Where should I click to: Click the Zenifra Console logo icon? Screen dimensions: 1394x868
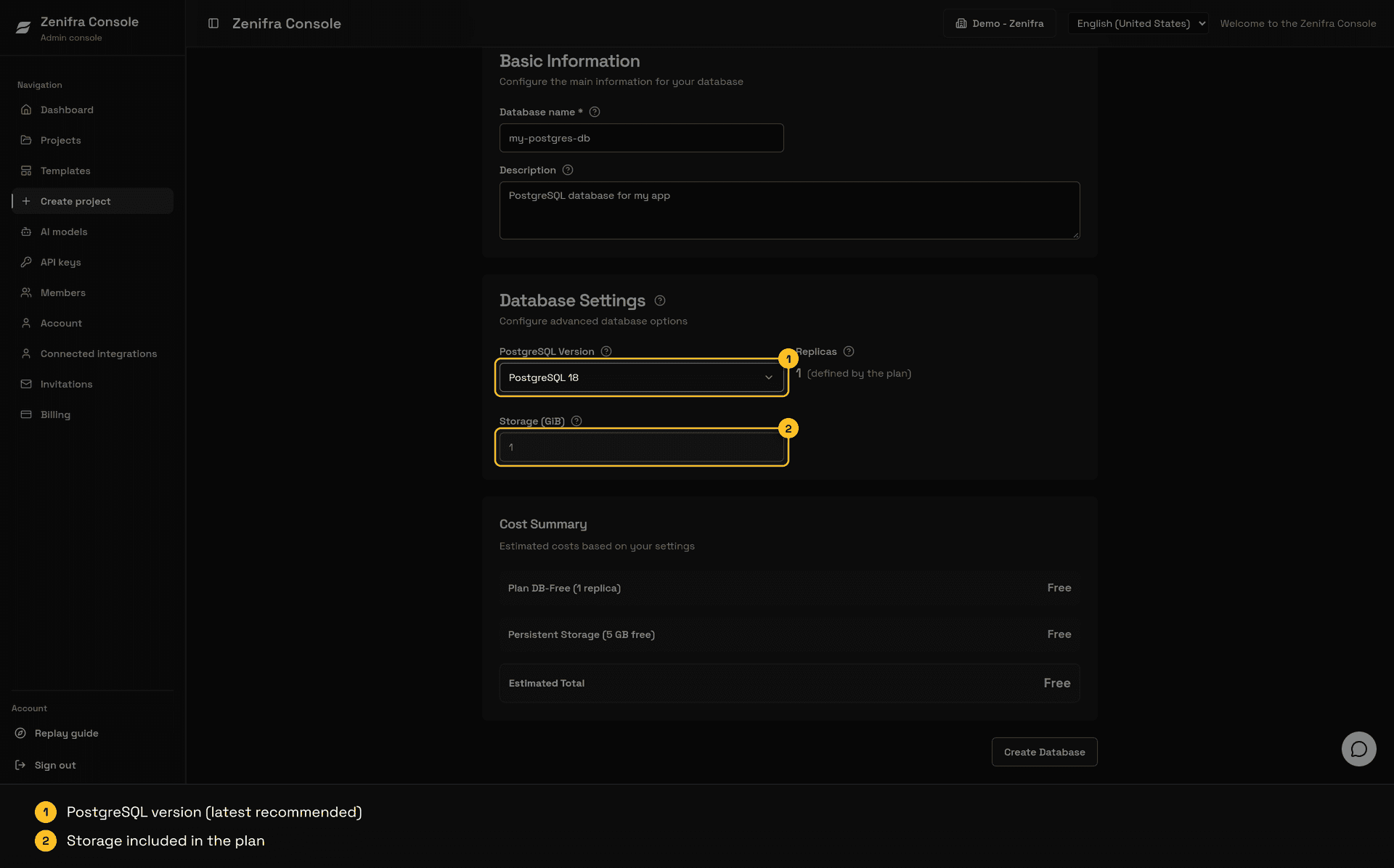(23, 28)
